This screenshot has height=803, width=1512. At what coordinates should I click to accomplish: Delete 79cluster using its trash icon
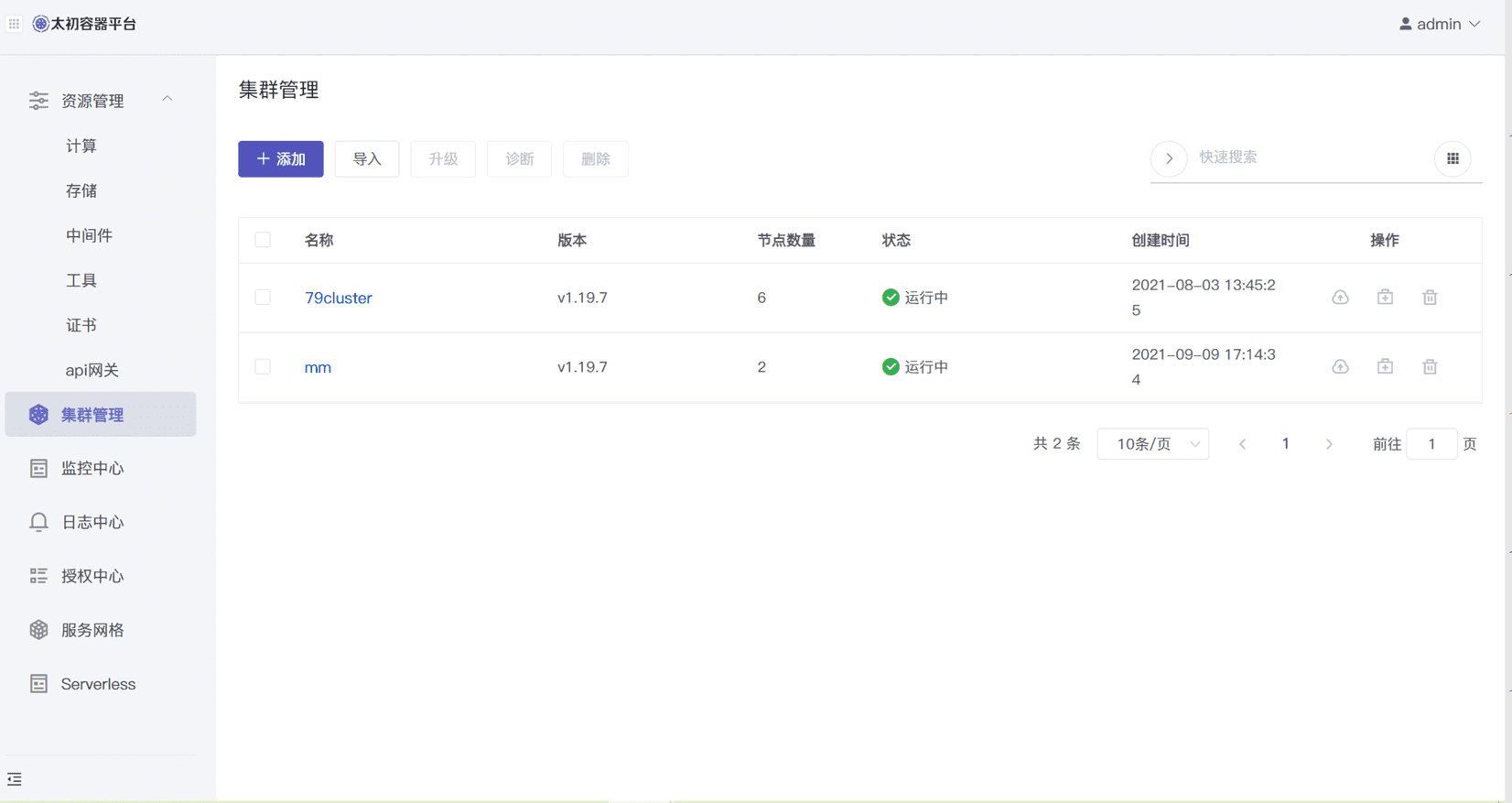[1430, 298]
